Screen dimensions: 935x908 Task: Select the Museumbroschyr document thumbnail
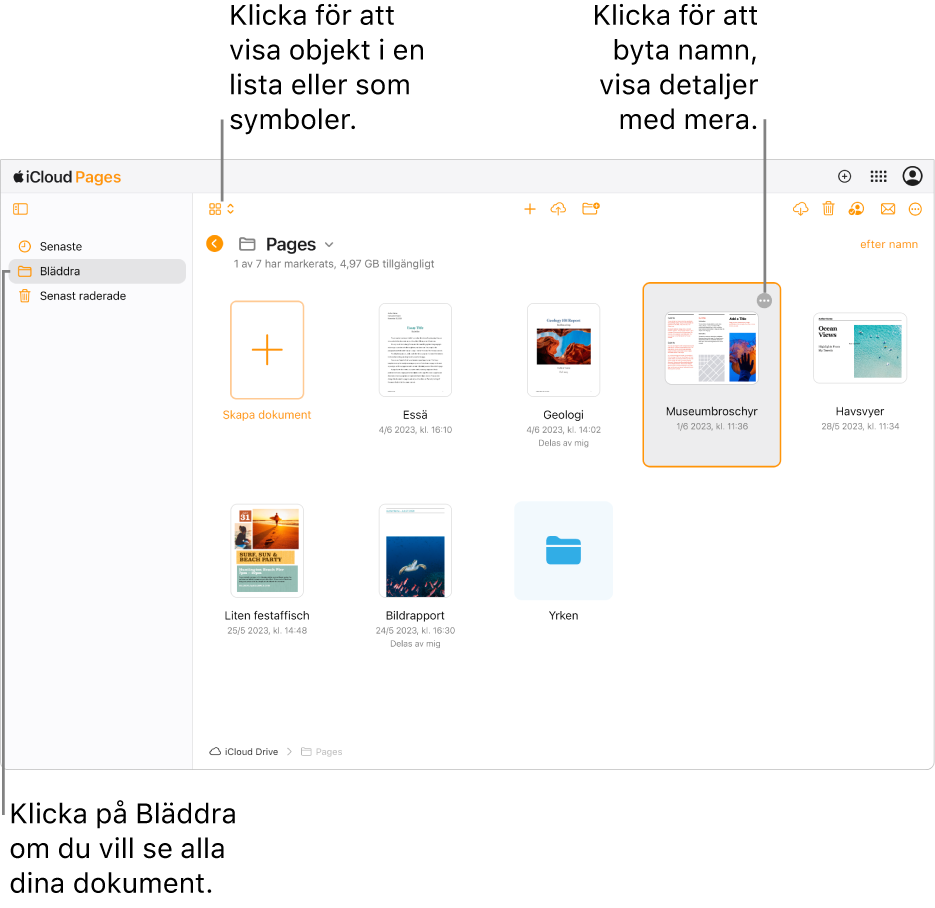(711, 348)
